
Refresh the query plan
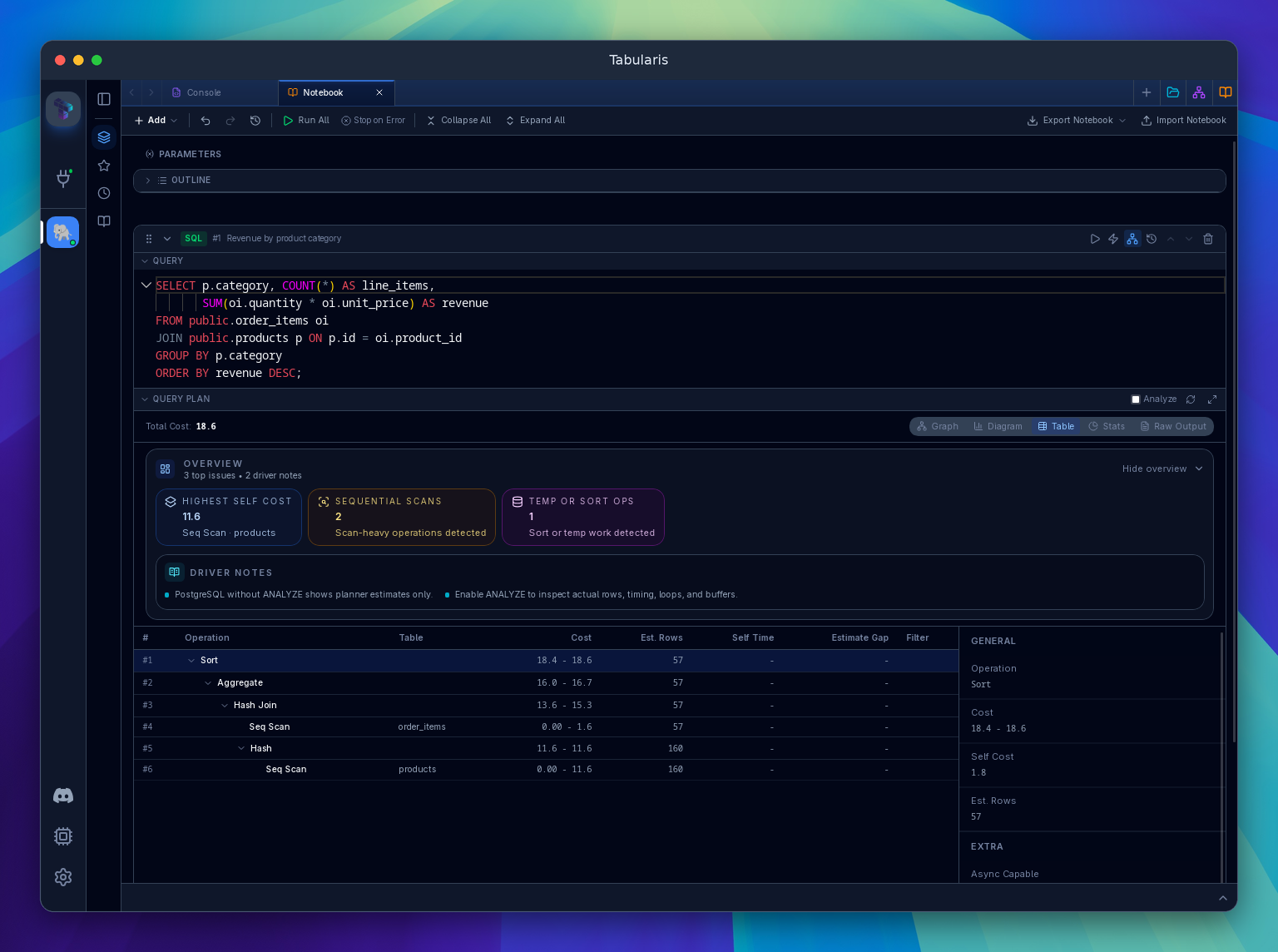[x=1191, y=399]
